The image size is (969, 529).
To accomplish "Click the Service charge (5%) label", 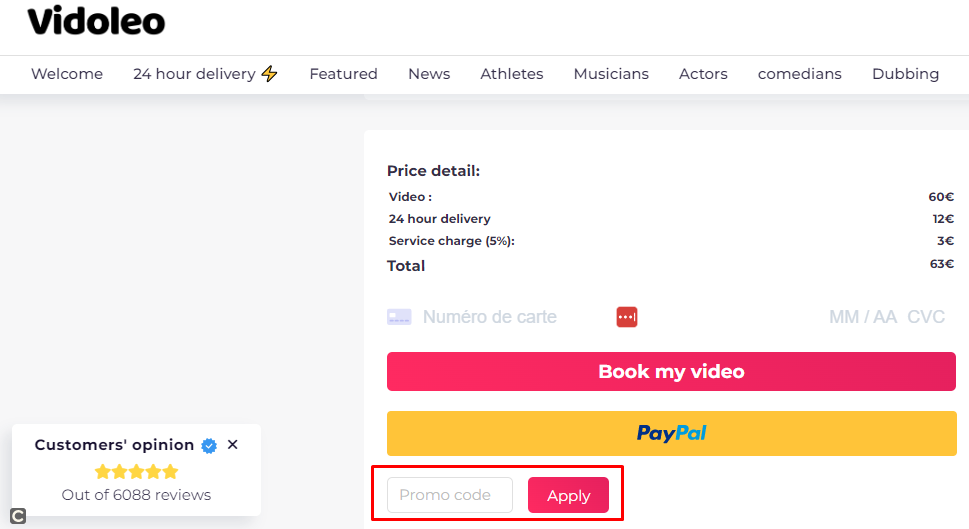I will tap(452, 241).
